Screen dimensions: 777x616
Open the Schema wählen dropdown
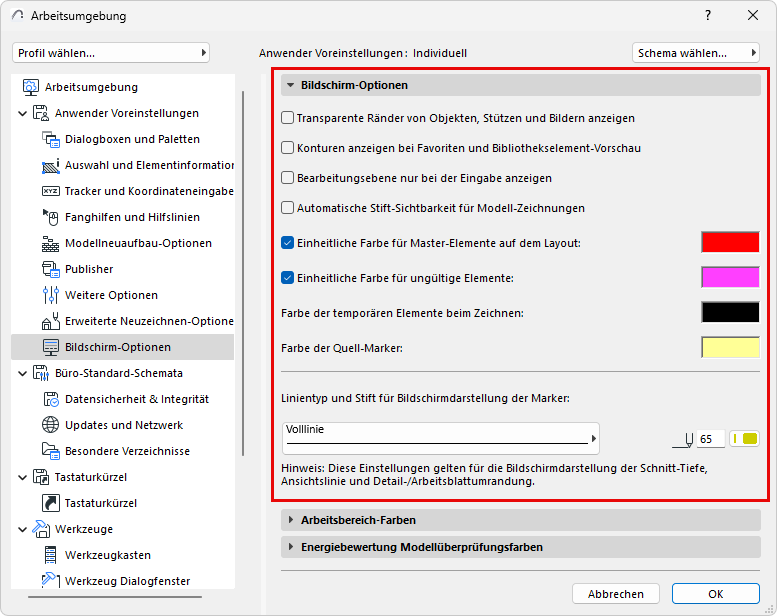(696, 53)
